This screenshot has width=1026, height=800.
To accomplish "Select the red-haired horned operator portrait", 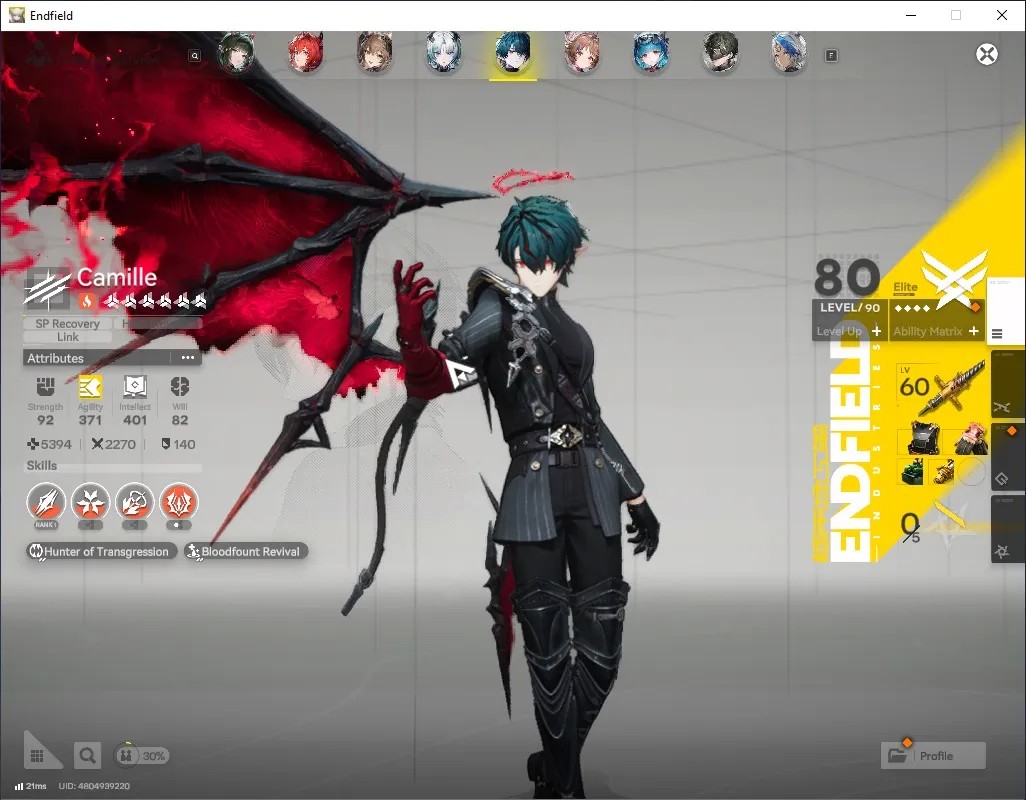I will click(306, 52).
